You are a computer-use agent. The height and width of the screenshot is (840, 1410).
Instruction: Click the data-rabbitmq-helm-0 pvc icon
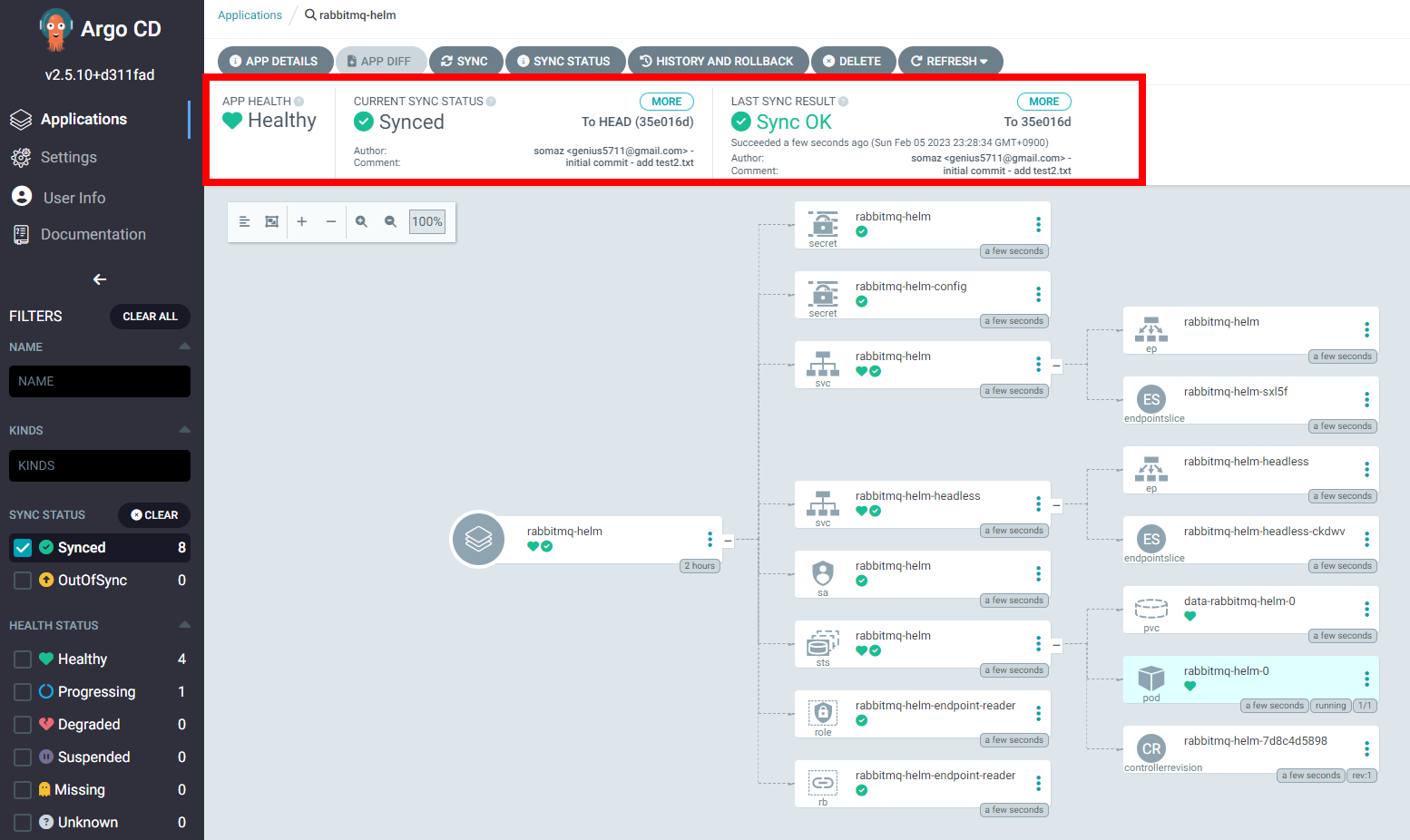coord(1151,609)
